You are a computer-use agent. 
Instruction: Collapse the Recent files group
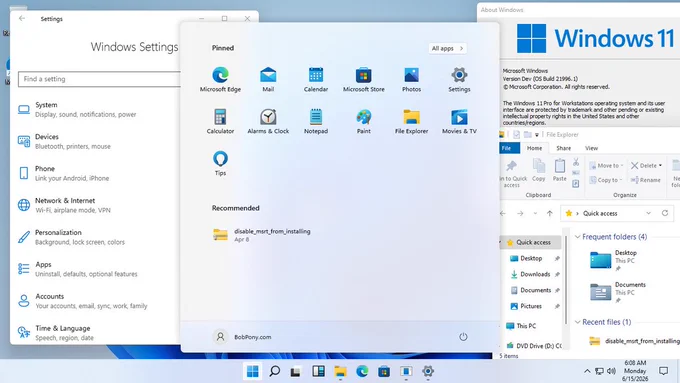click(577, 322)
